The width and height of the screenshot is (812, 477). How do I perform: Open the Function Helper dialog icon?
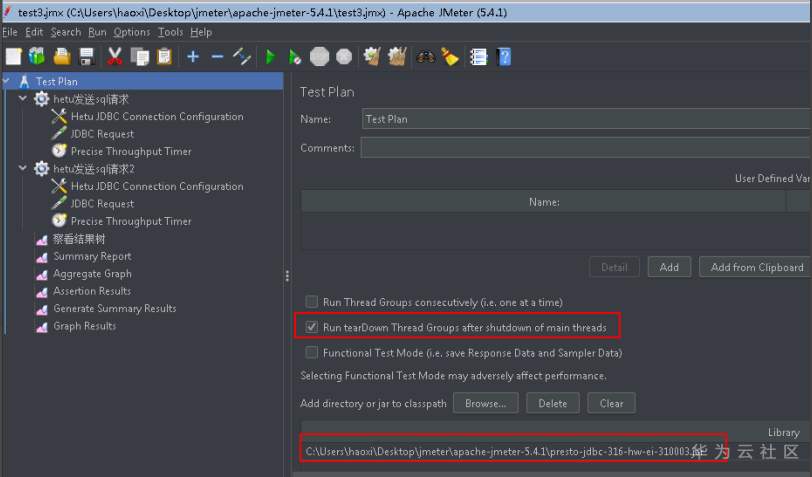point(478,56)
